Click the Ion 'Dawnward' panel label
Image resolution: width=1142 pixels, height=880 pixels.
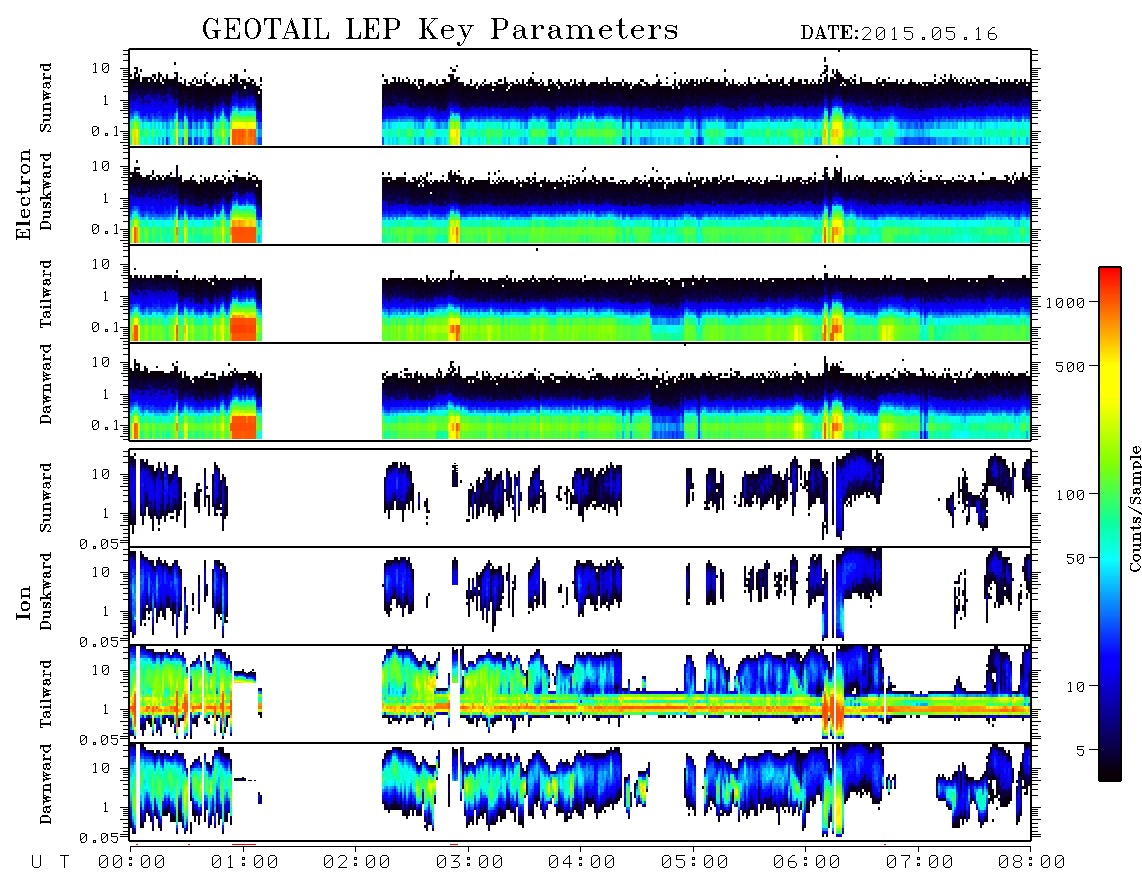tap(46, 784)
